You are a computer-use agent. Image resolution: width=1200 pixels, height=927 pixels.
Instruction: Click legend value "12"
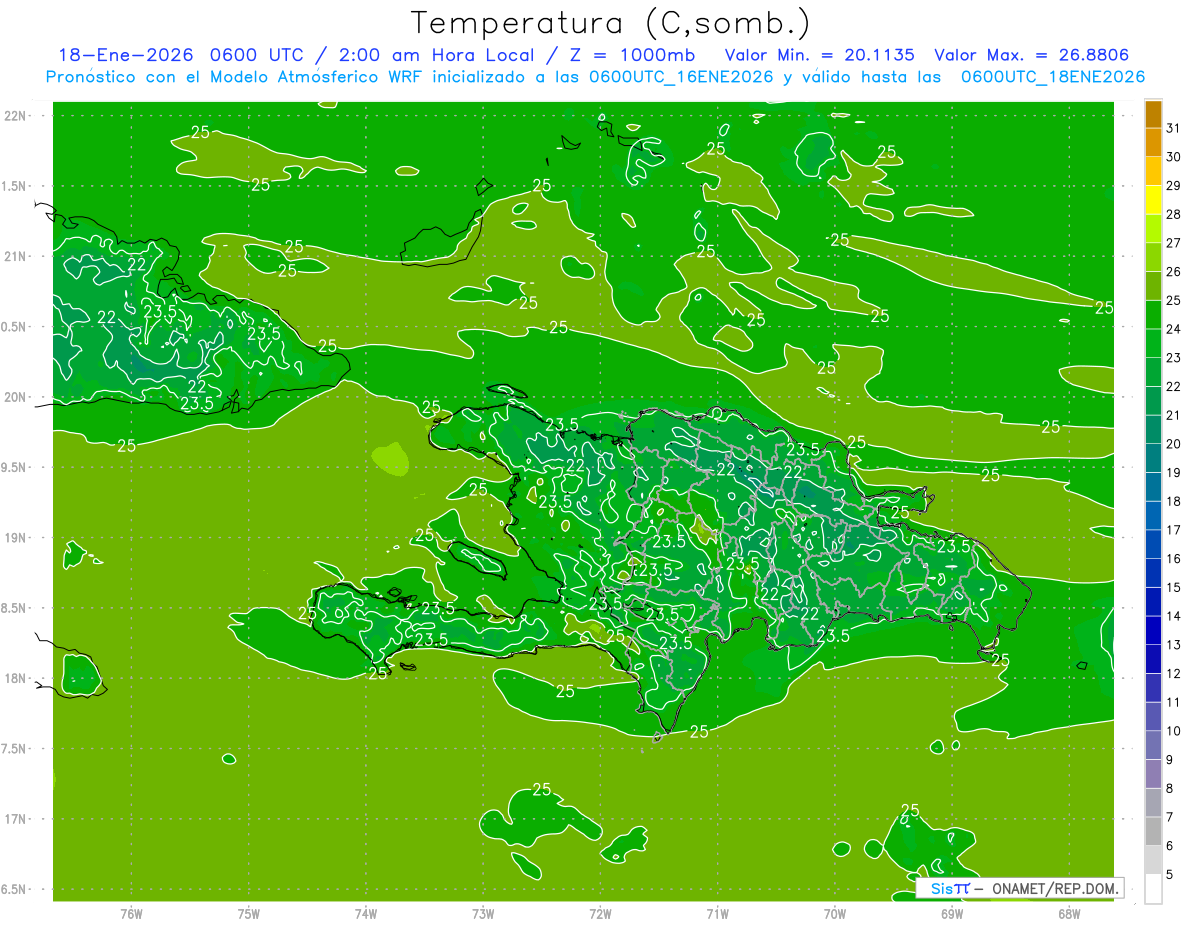coord(1174,674)
